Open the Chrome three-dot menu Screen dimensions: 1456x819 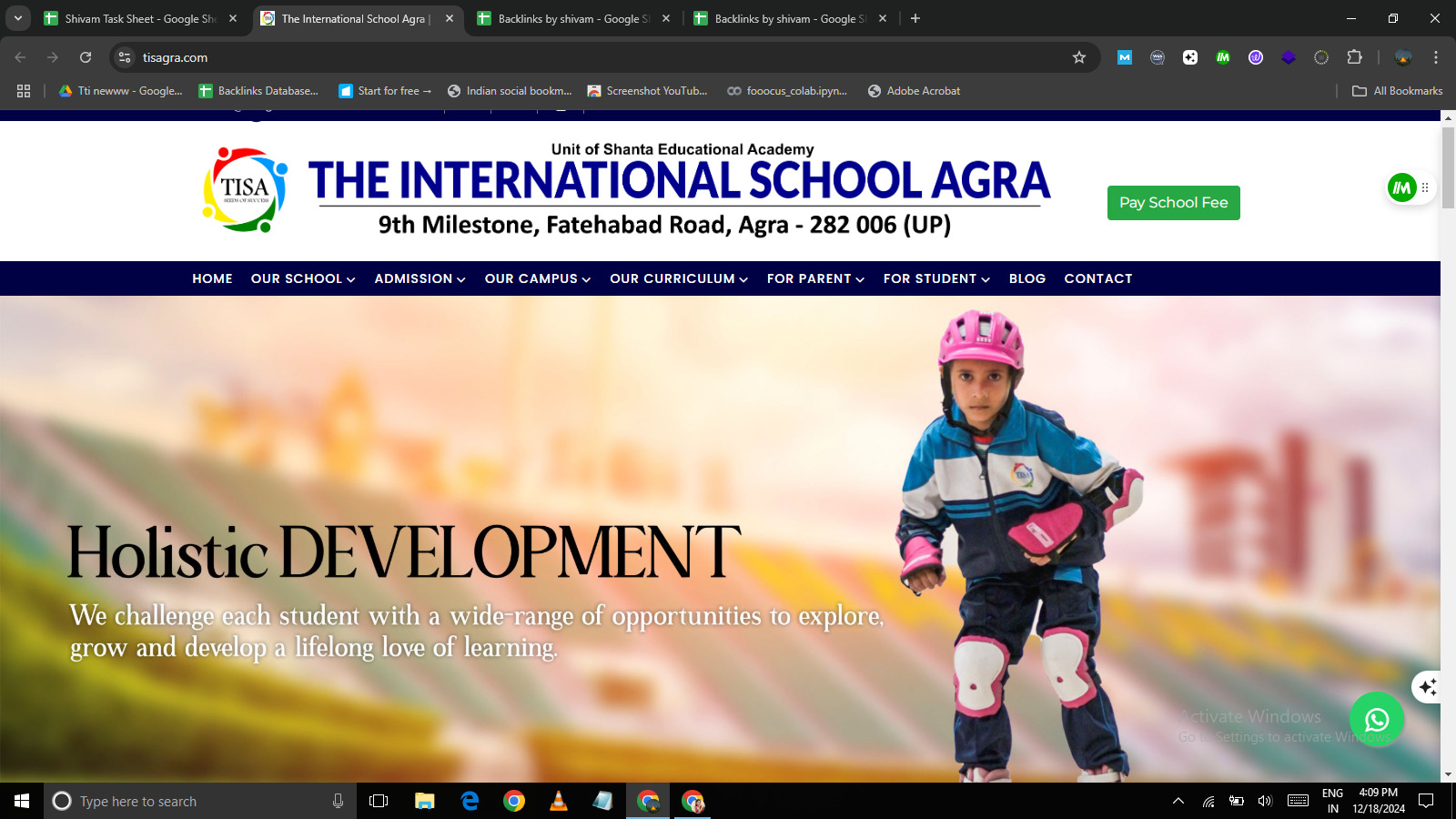(x=1436, y=57)
